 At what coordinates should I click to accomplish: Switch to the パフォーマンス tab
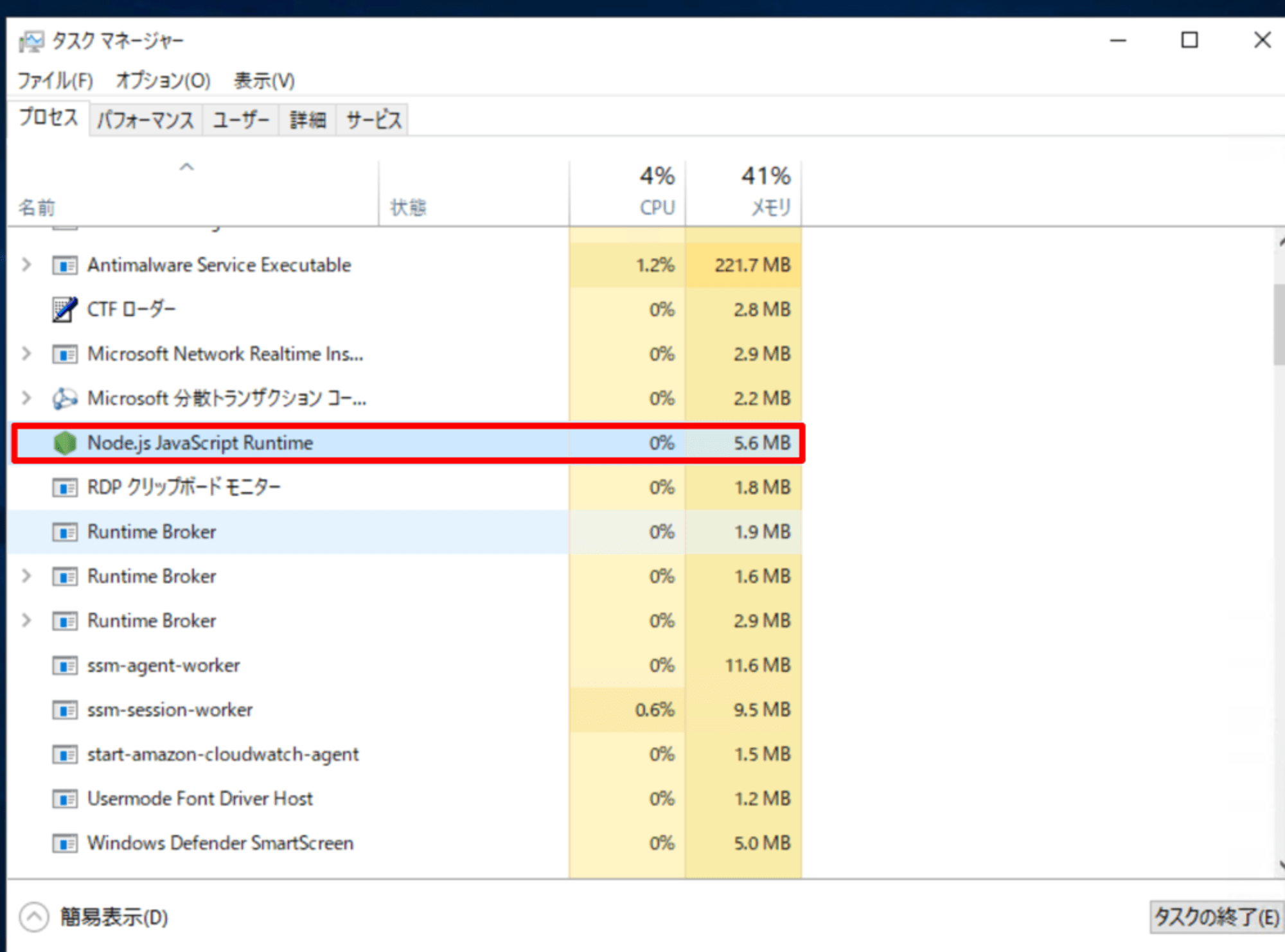pyautogui.click(x=146, y=120)
